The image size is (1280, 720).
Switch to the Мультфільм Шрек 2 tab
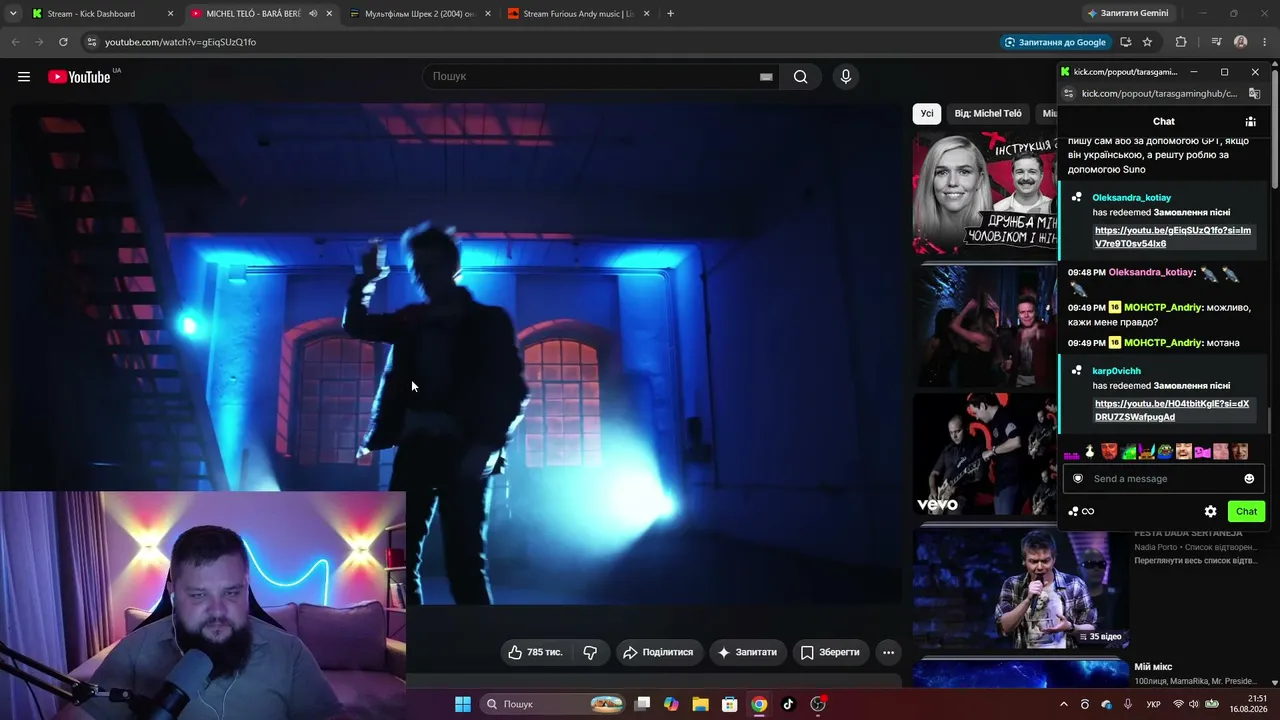pyautogui.click(x=420, y=14)
